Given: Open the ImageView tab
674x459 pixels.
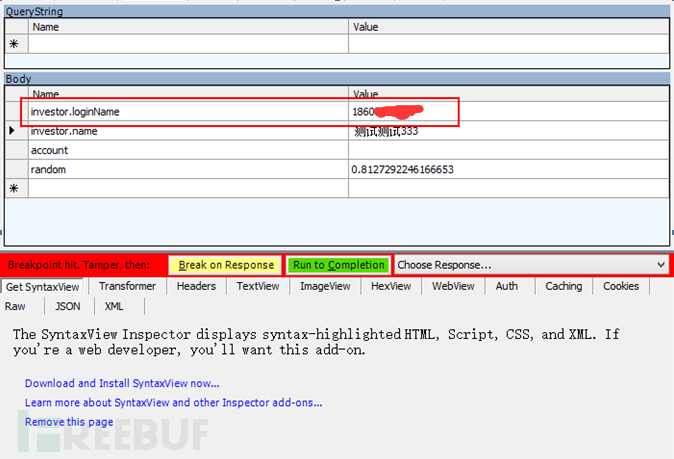Looking at the screenshot, I should point(325,286).
